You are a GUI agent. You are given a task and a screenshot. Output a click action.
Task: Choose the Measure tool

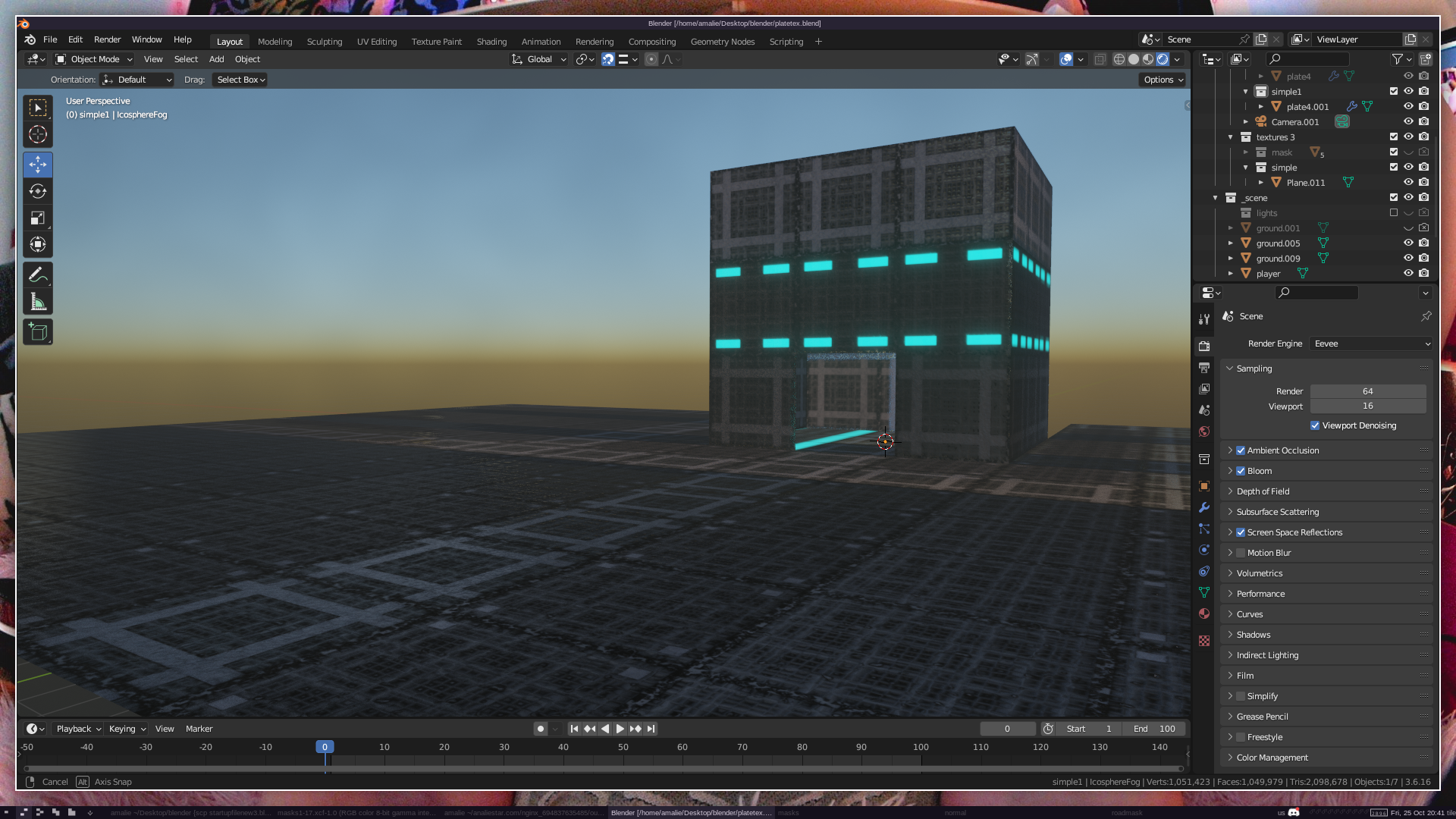[38, 303]
